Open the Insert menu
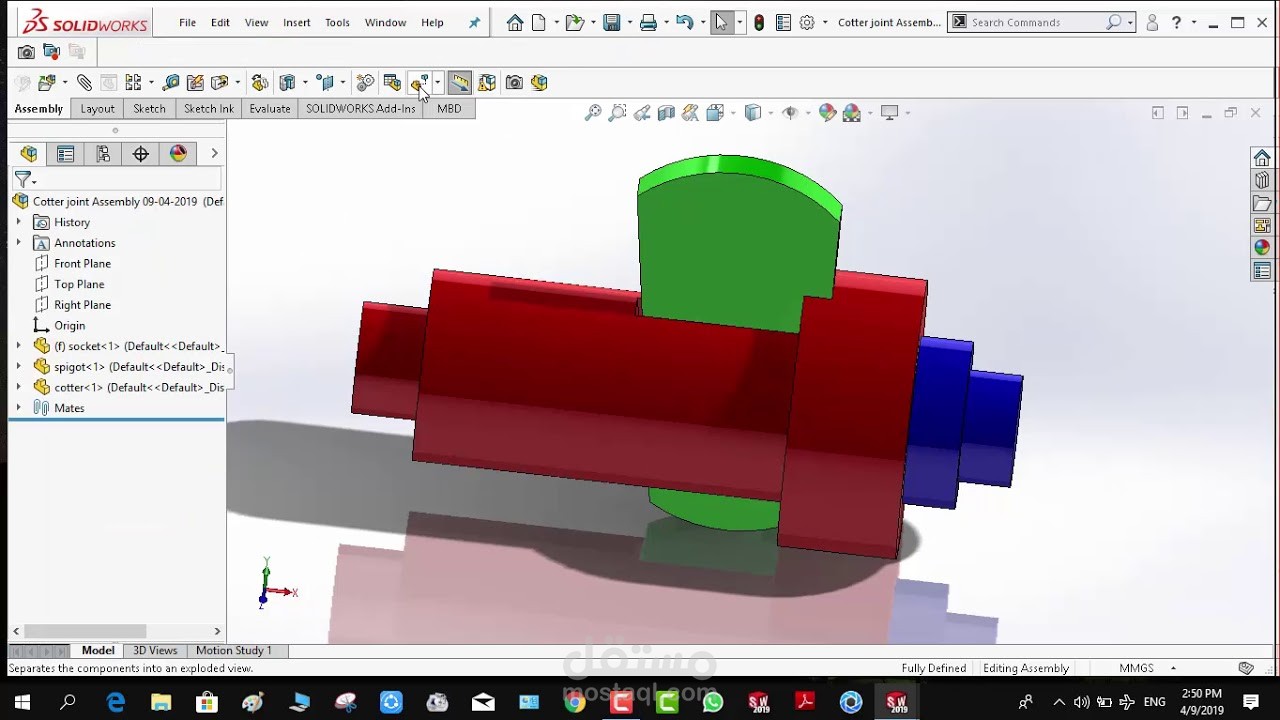Screen dimensions: 1280x720 tap(296, 21)
